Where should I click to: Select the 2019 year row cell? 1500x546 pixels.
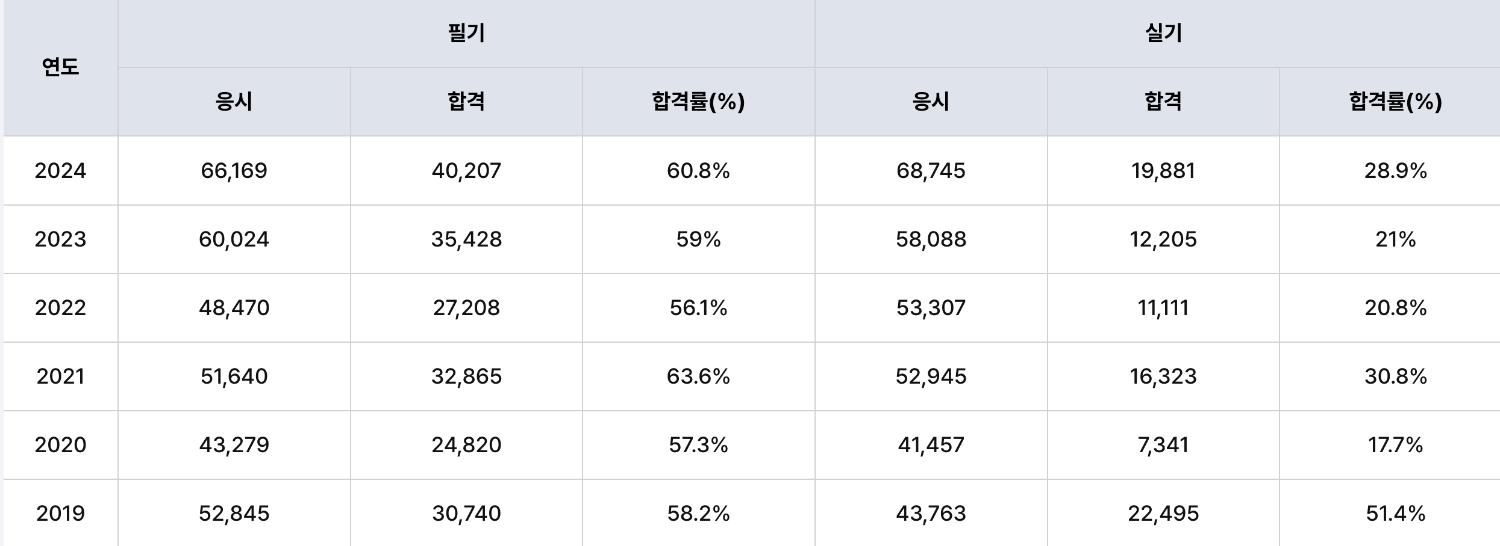tap(60, 513)
